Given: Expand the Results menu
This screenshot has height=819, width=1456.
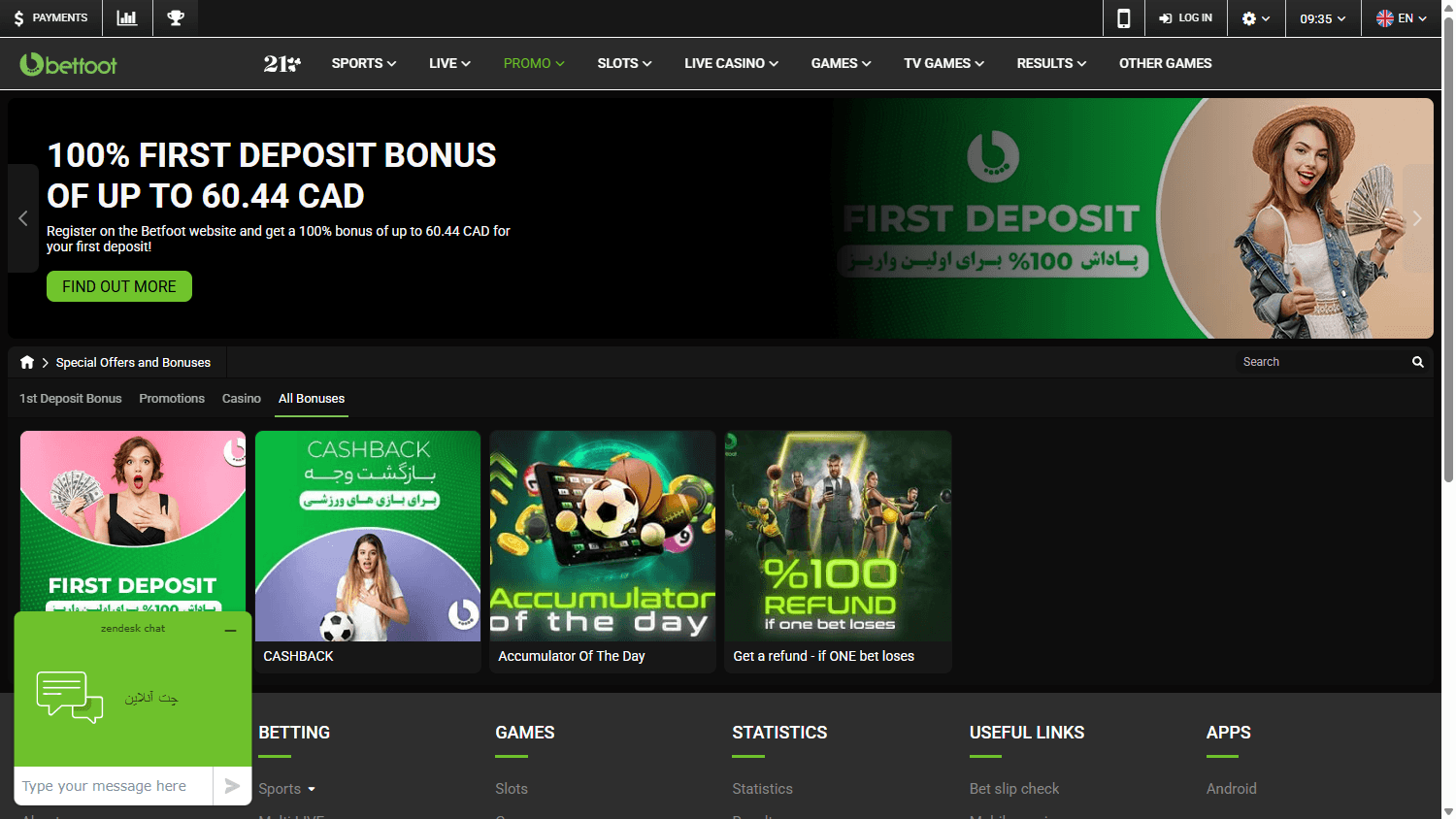Looking at the screenshot, I should 1051,63.
